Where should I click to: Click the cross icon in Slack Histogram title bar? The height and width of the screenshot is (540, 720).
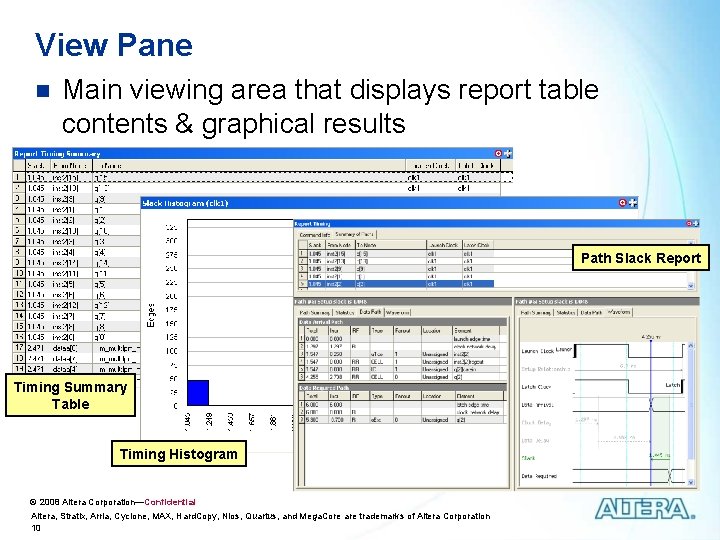click(633, 202)
